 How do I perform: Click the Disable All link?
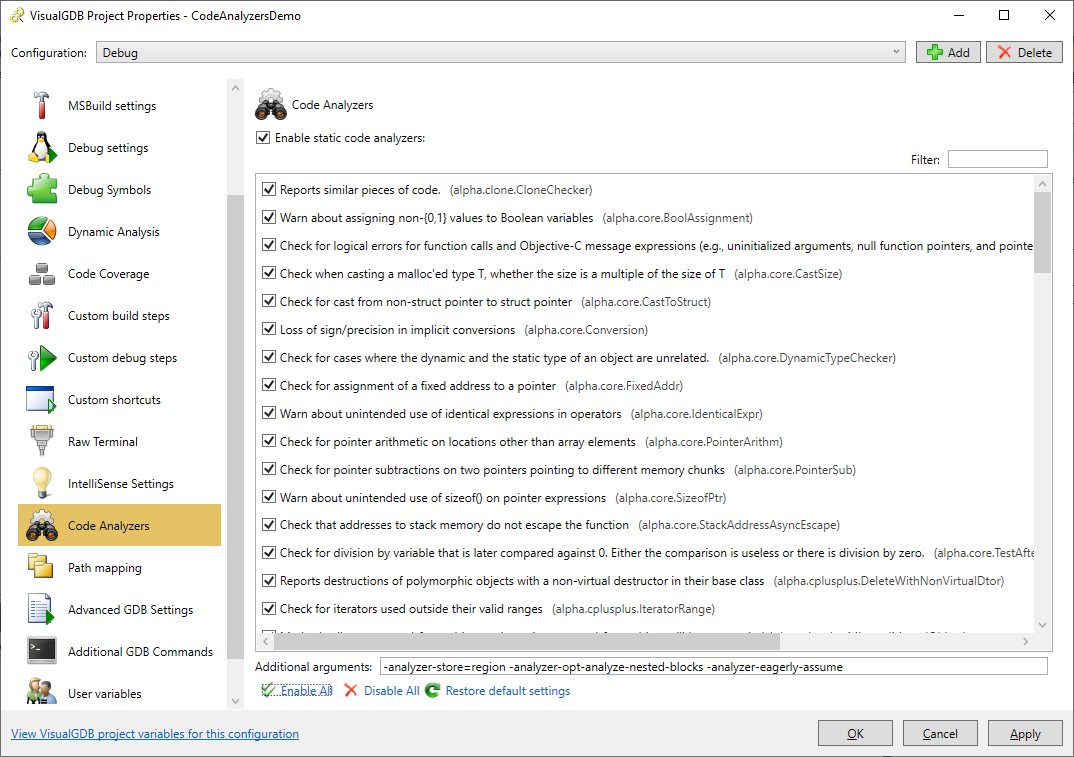(x=392, y=691)
